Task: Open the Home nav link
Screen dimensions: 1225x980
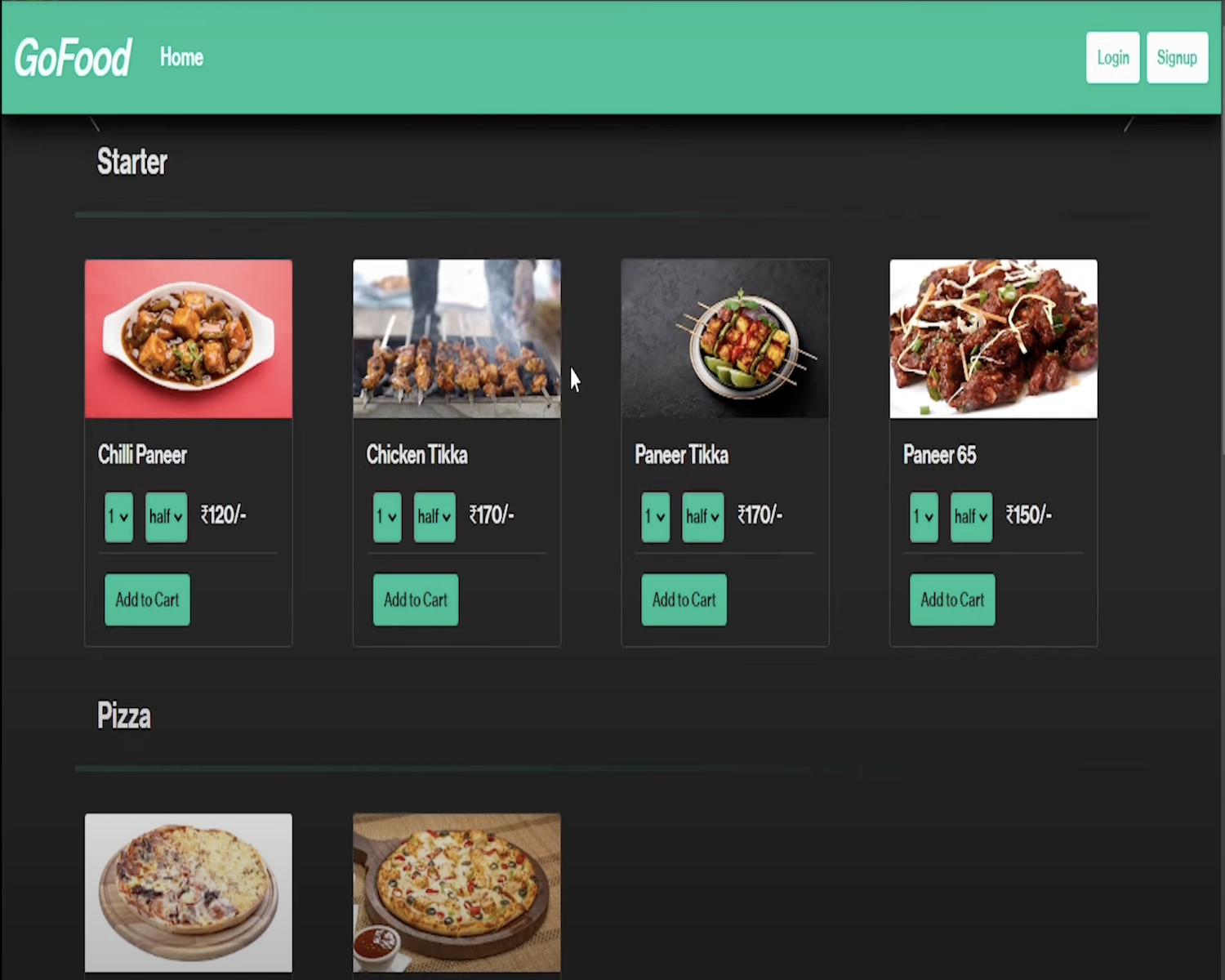Action: click(181, 57)
